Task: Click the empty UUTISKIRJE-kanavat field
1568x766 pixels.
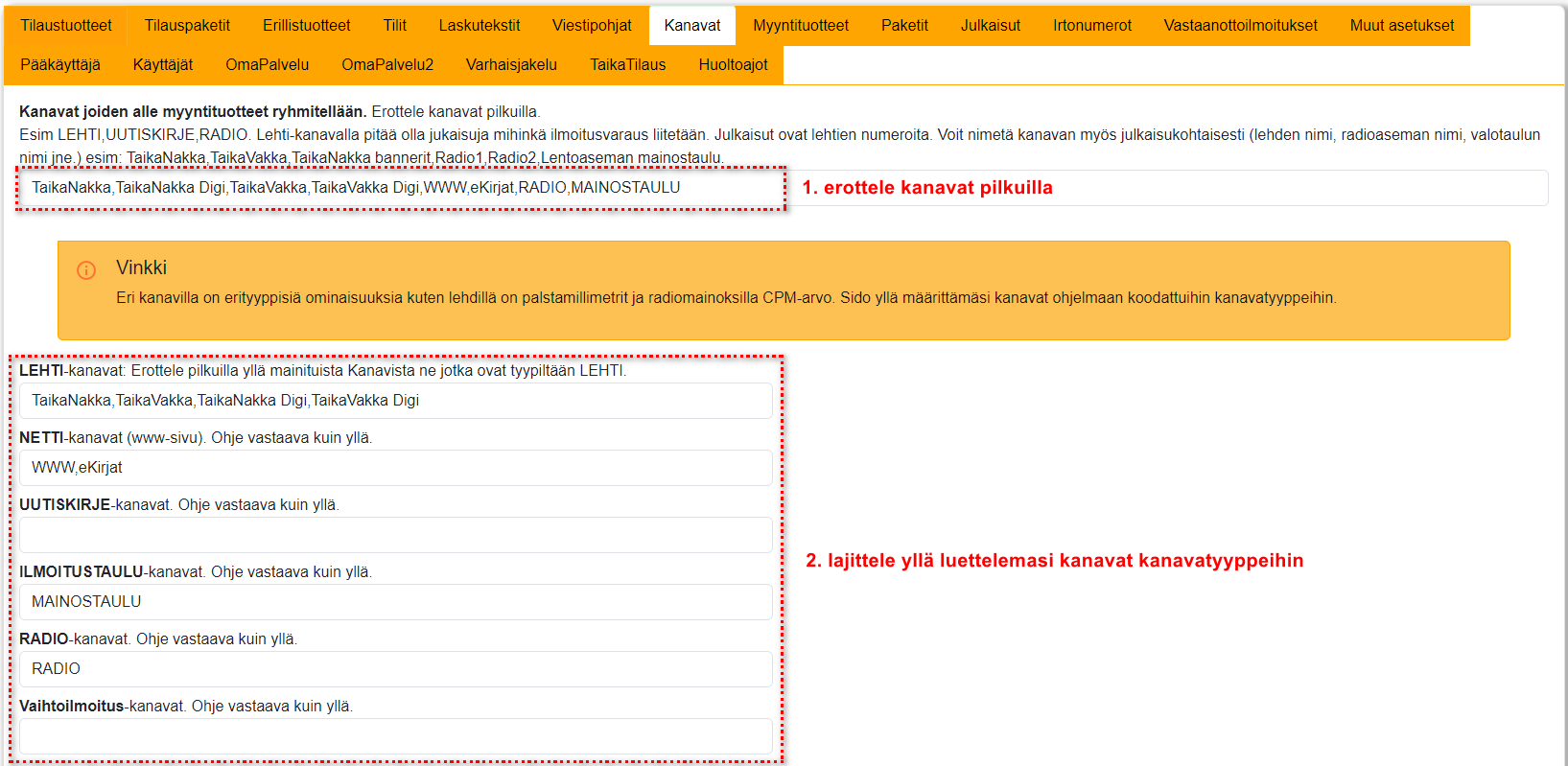Action: point(395,535)
